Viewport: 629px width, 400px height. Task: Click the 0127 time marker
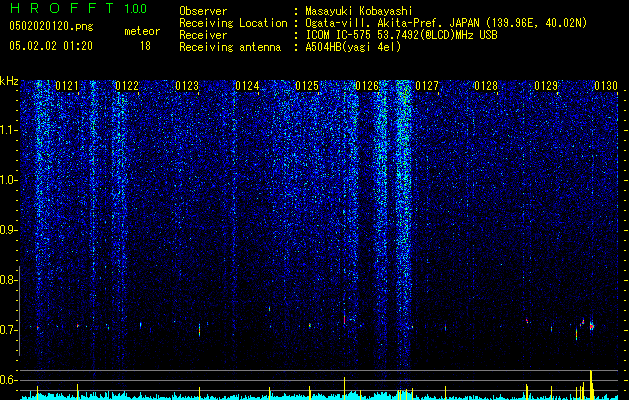coord(427,86)
